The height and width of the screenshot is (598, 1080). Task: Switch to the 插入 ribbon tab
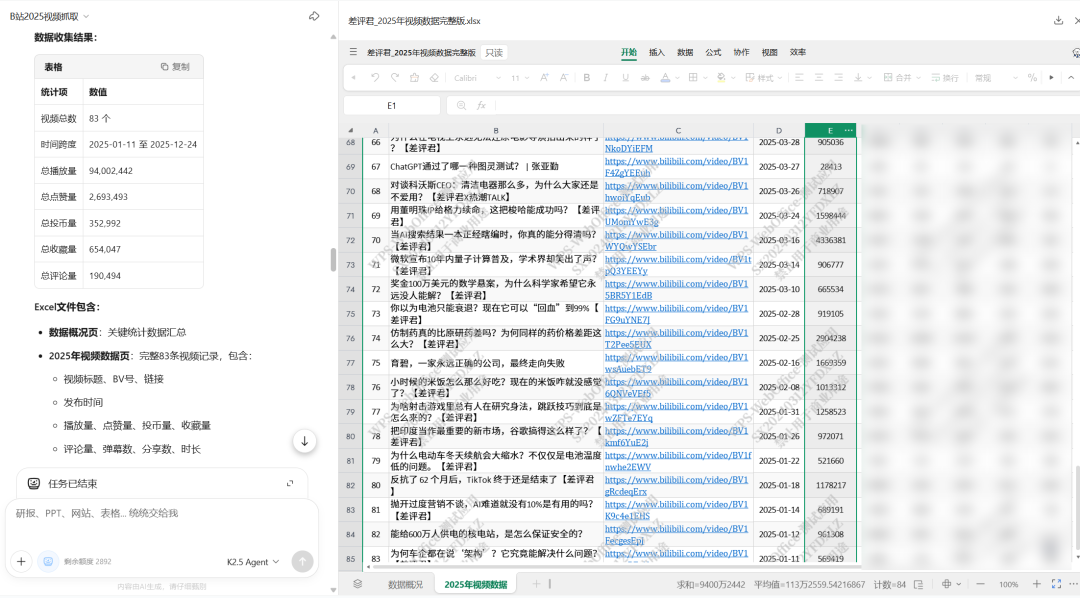point(656,52)
